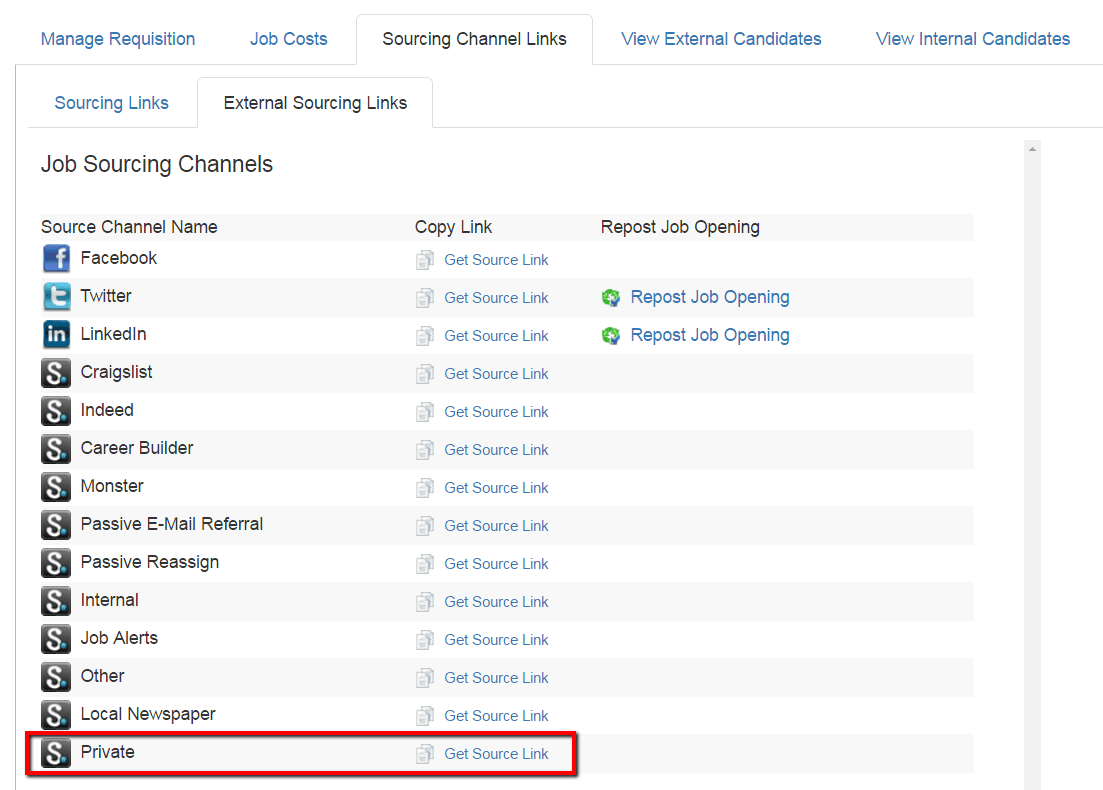Viewport: 1103px width, 790px height.
Task: Get the source link for Job Alerts
Action: point(496,640)
